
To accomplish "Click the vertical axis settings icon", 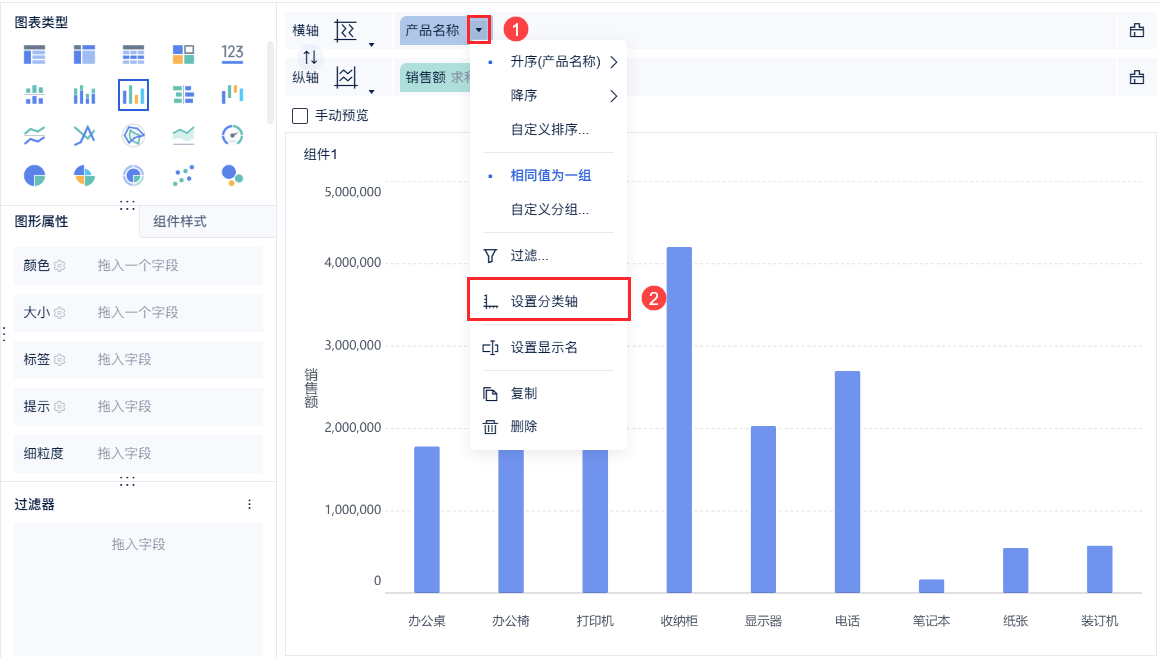I will pyautogui.click(x=345, y=77).
